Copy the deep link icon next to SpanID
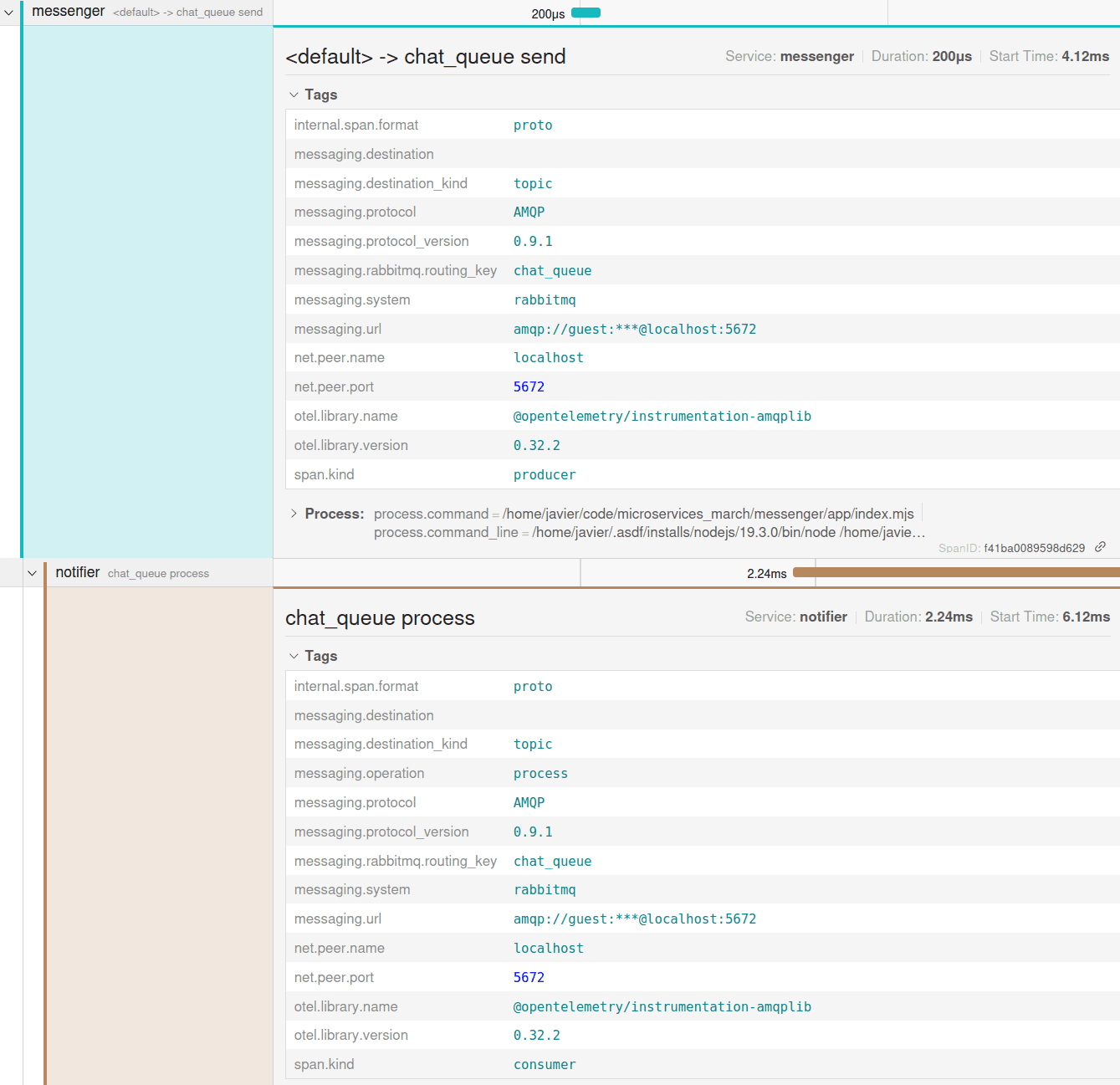Image resolution: width=1120 pixels, height=1085 pixels. pos(1100,547)
